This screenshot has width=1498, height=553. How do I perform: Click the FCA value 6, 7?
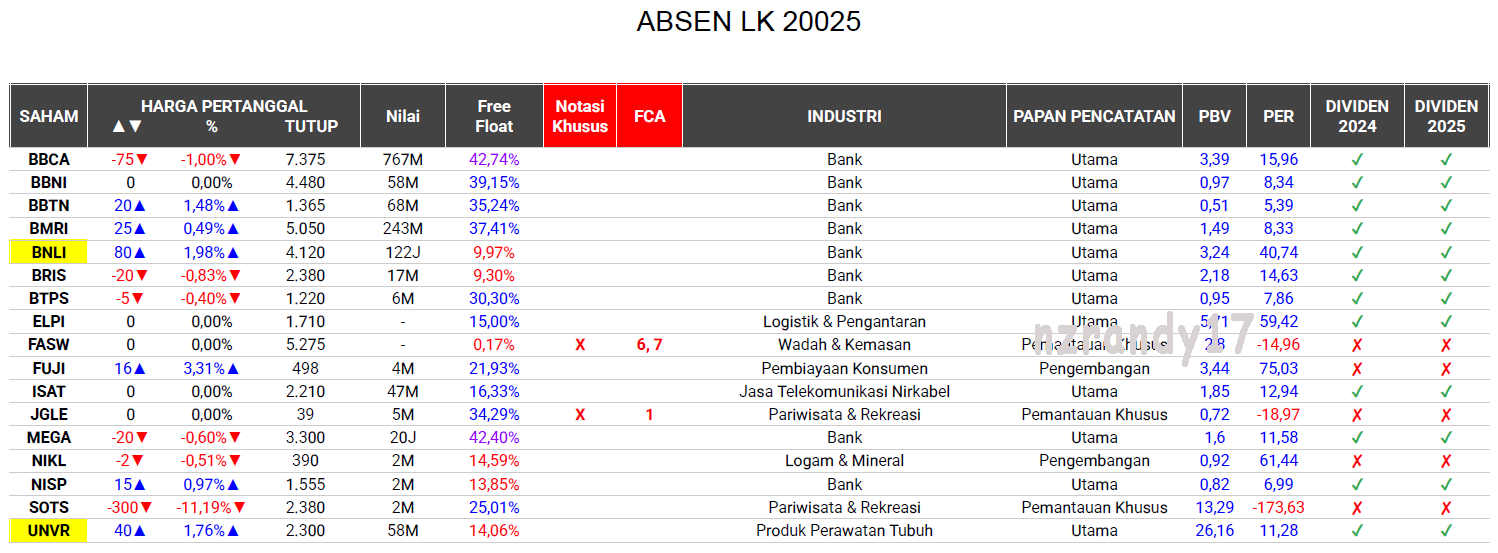coord(649,345)
